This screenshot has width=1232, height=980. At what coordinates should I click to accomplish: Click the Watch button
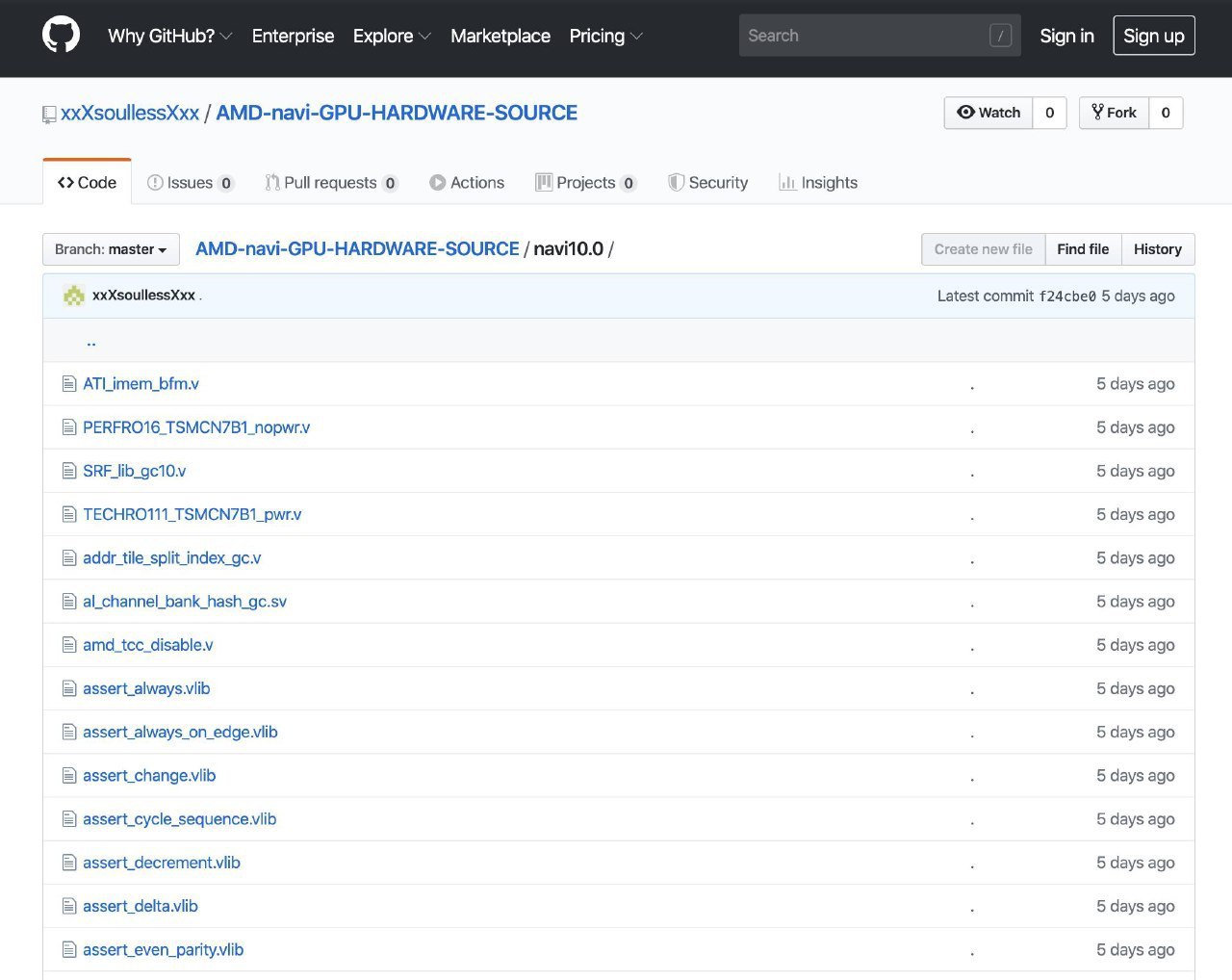coord(988,113)
